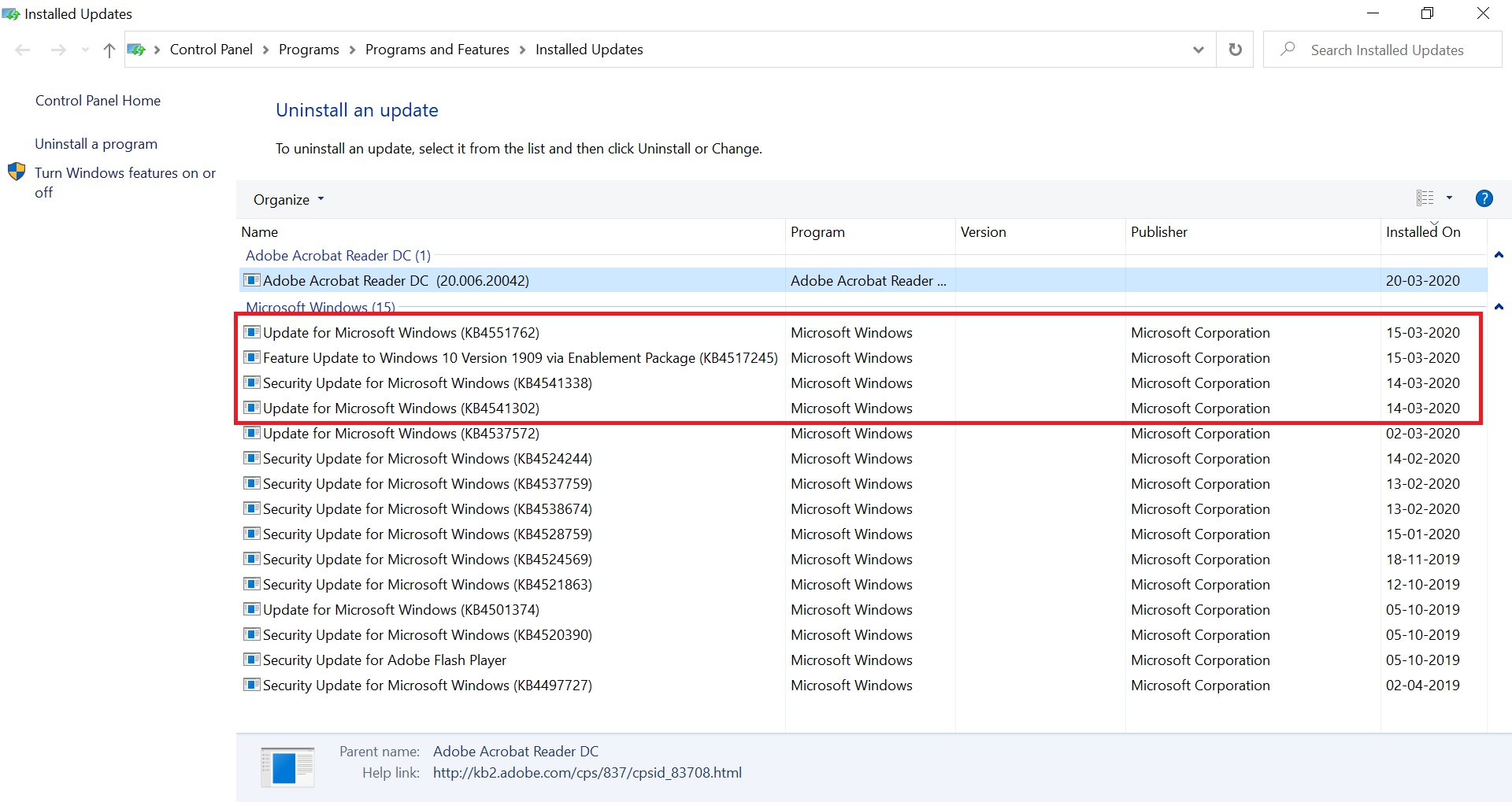The image size is (1512, 802).
Task: Click the shield icon beside Turn Windows features
Action: pos(17,172)
